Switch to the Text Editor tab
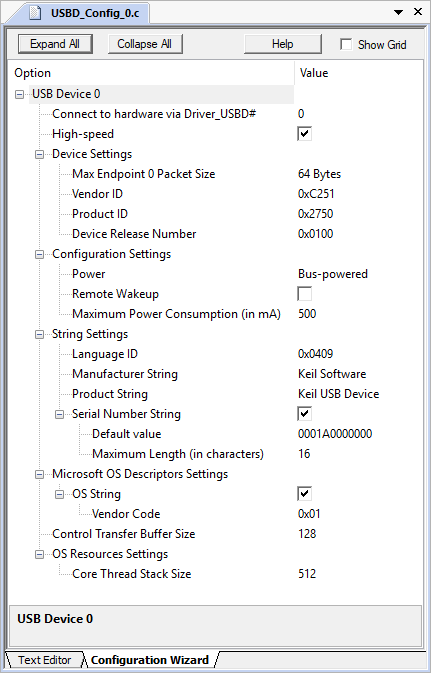The height and width of the screenshot is (673, 431). [x=44, y=660]
